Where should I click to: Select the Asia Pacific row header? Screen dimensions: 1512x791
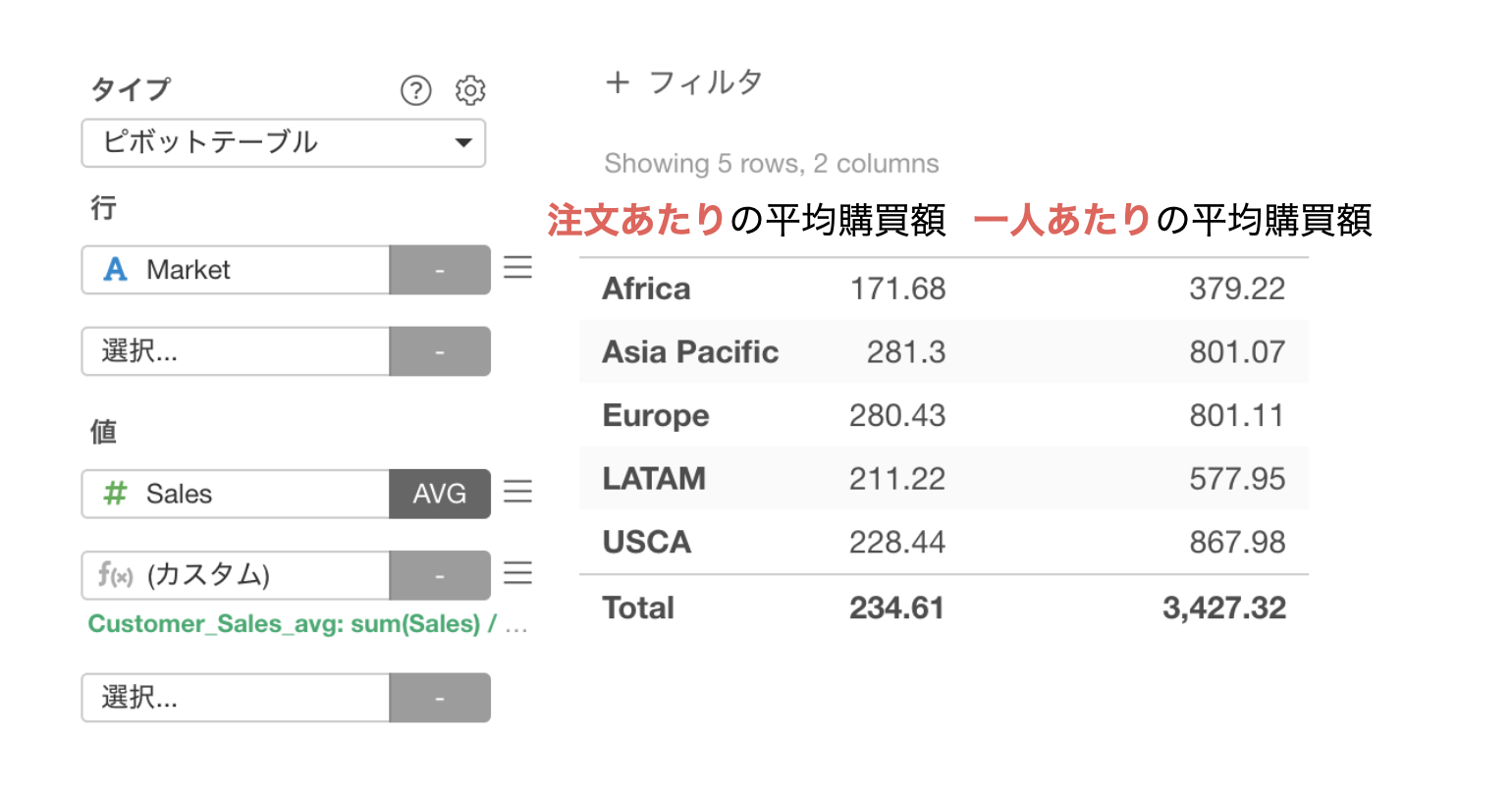690,351
